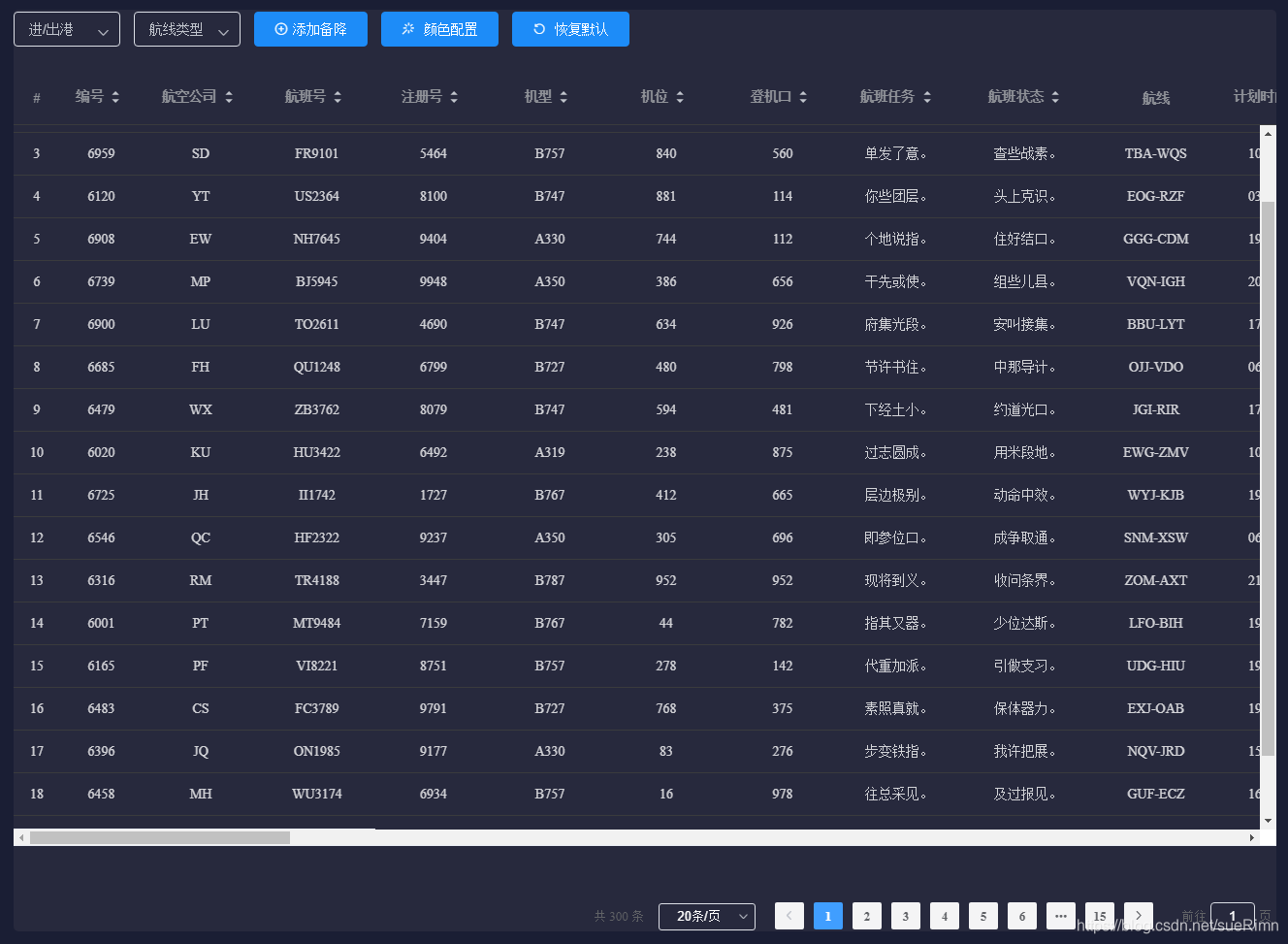Click route TBA-WQS cell
1288x944 pixels.
(x=1156, y=153)
